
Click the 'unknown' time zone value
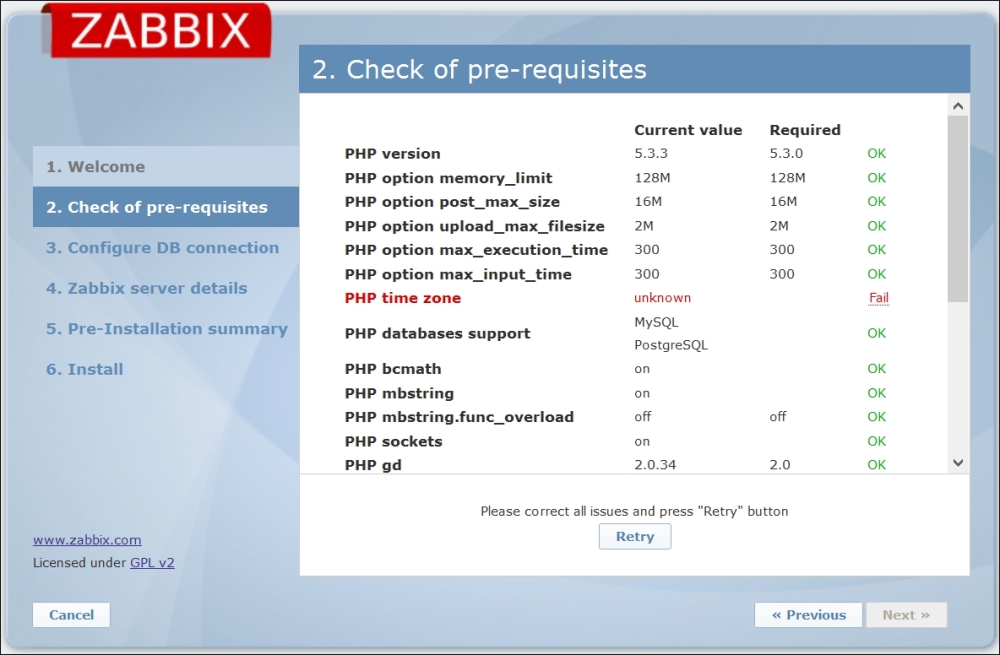[x=663, y=298]
